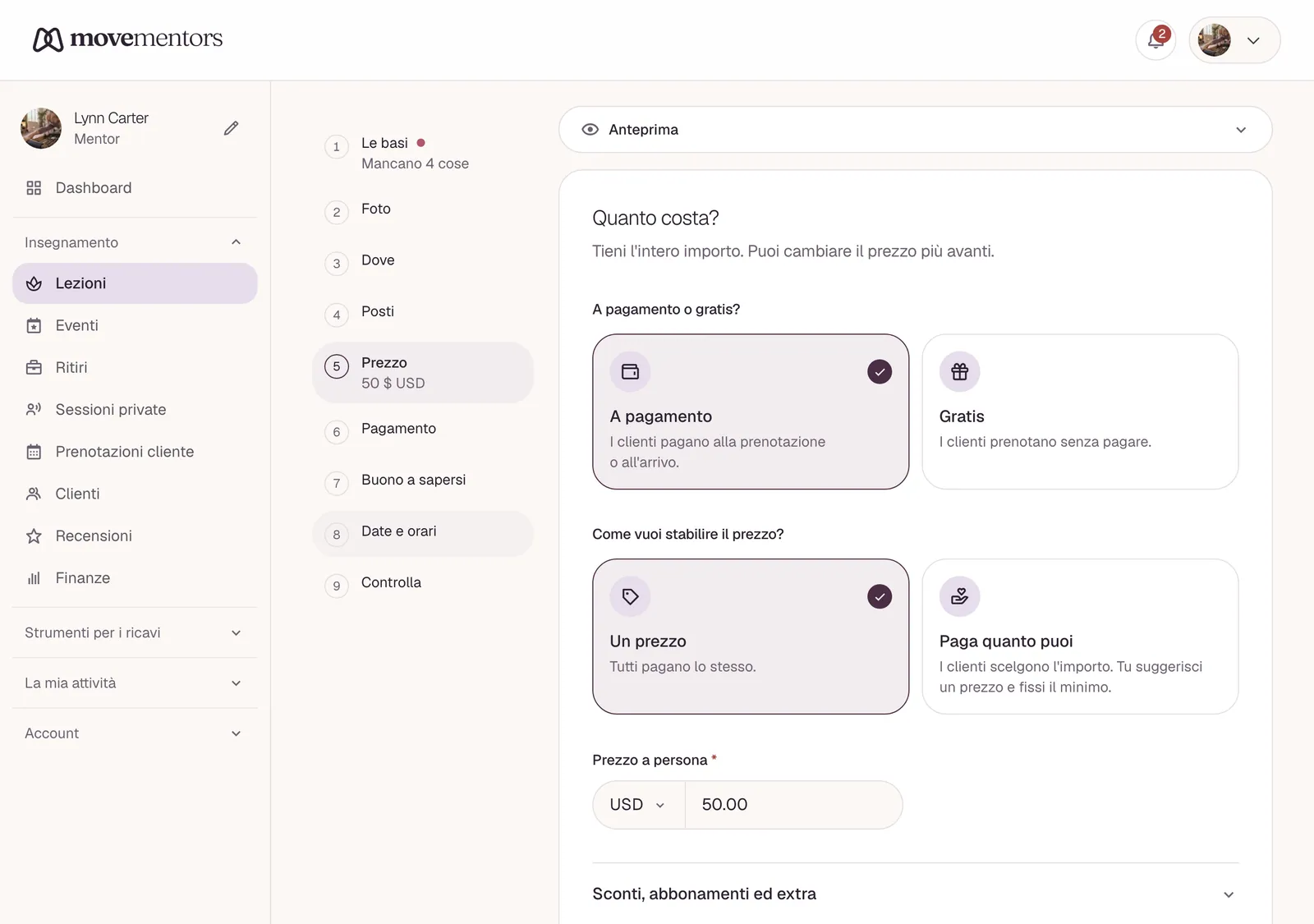Go to step 8 Date e orari

pos(423,533)
